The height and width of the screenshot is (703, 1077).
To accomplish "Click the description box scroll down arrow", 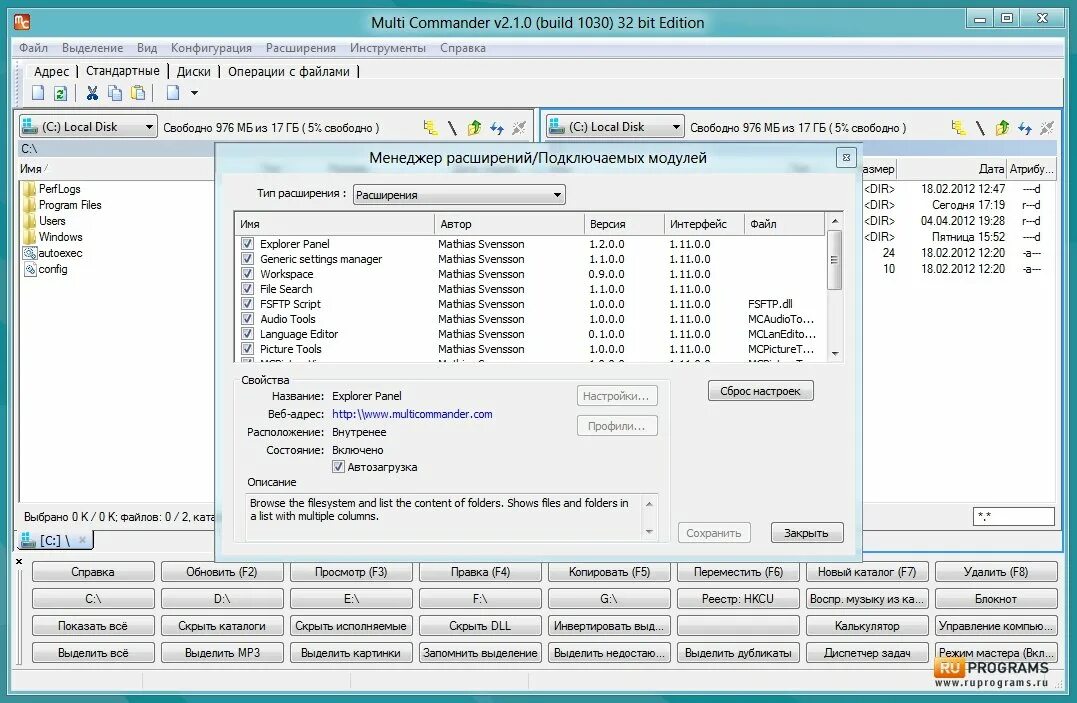I will (649, 533).
